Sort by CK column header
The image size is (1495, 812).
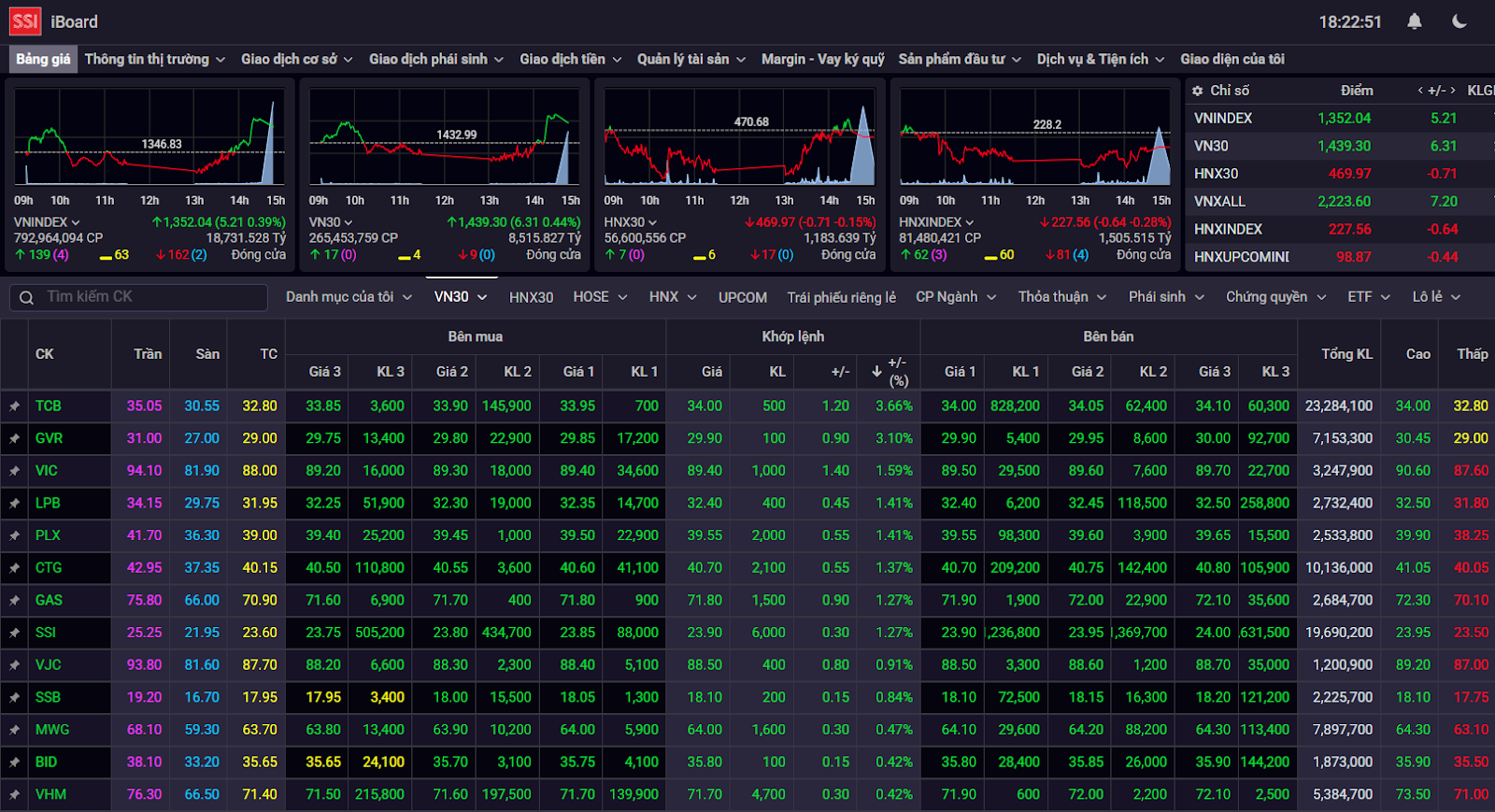point(45,354)
